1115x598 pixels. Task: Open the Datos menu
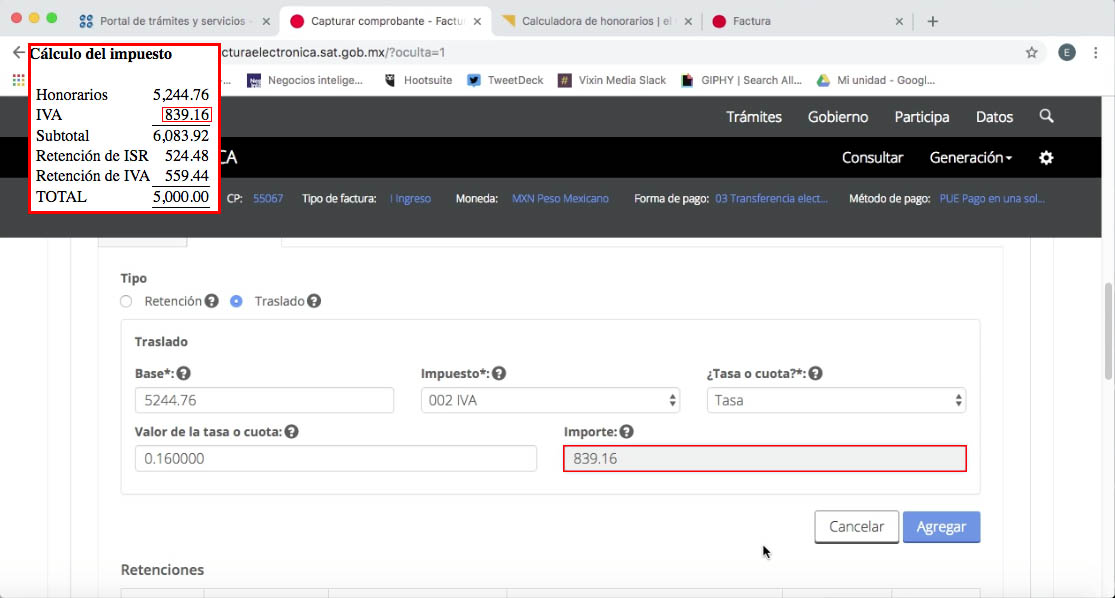[994, 117]
